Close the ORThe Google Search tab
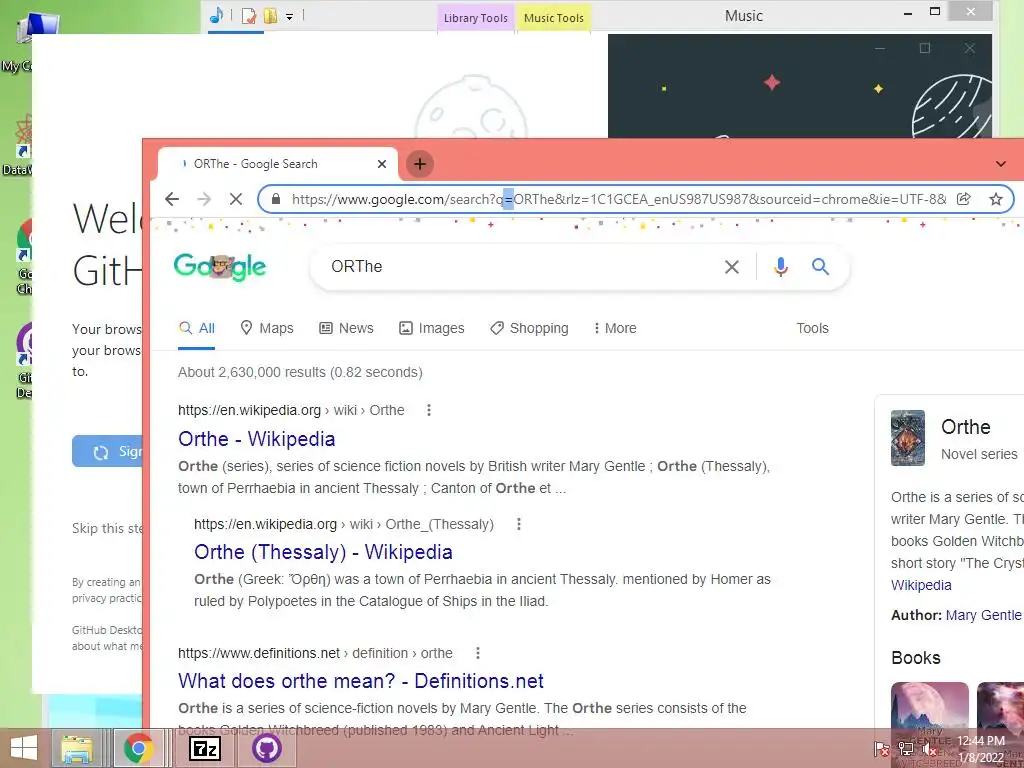Viewport: 1024px width, 768px height. pos(382,164)
